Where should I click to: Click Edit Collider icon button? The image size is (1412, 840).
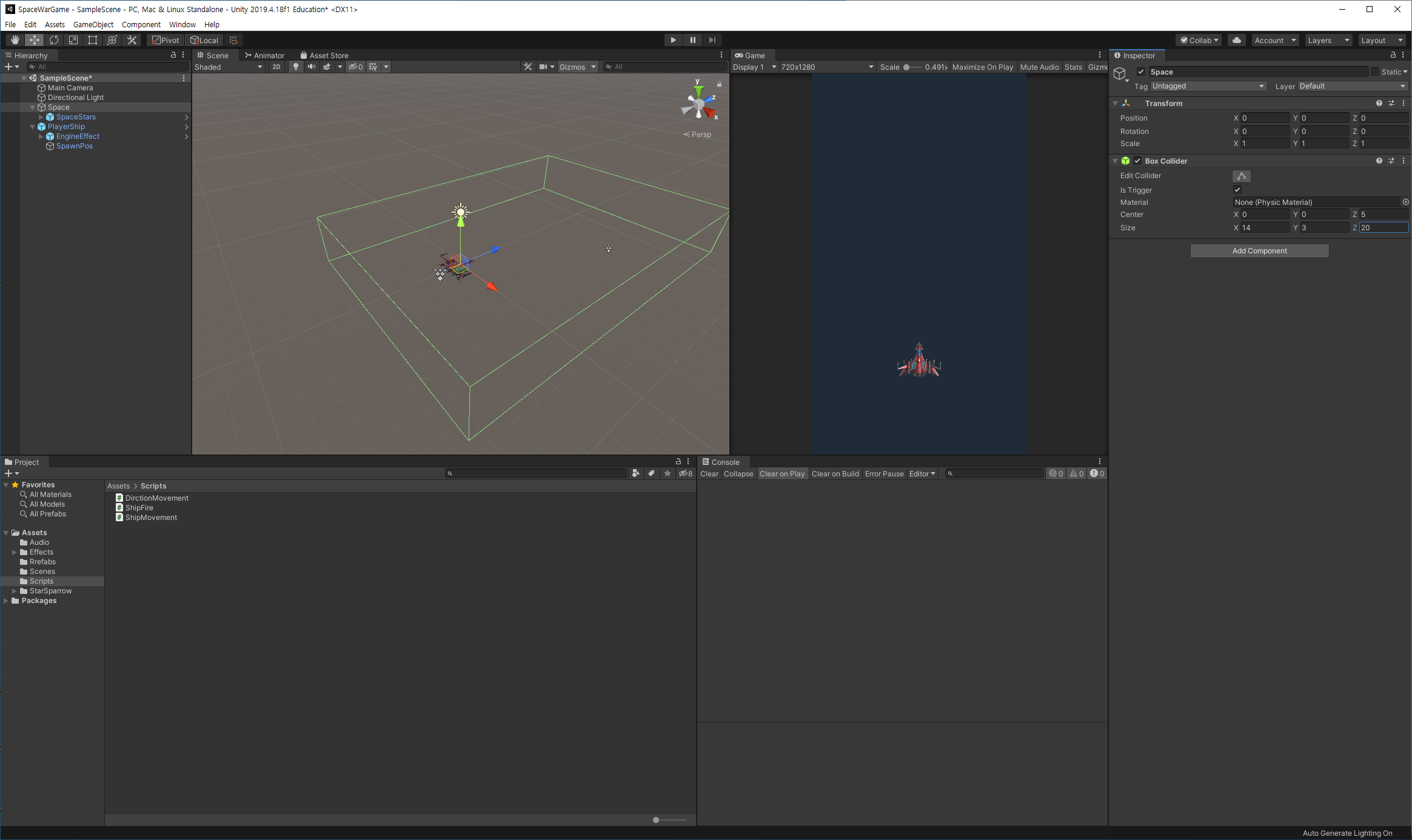pos(1241,176)
